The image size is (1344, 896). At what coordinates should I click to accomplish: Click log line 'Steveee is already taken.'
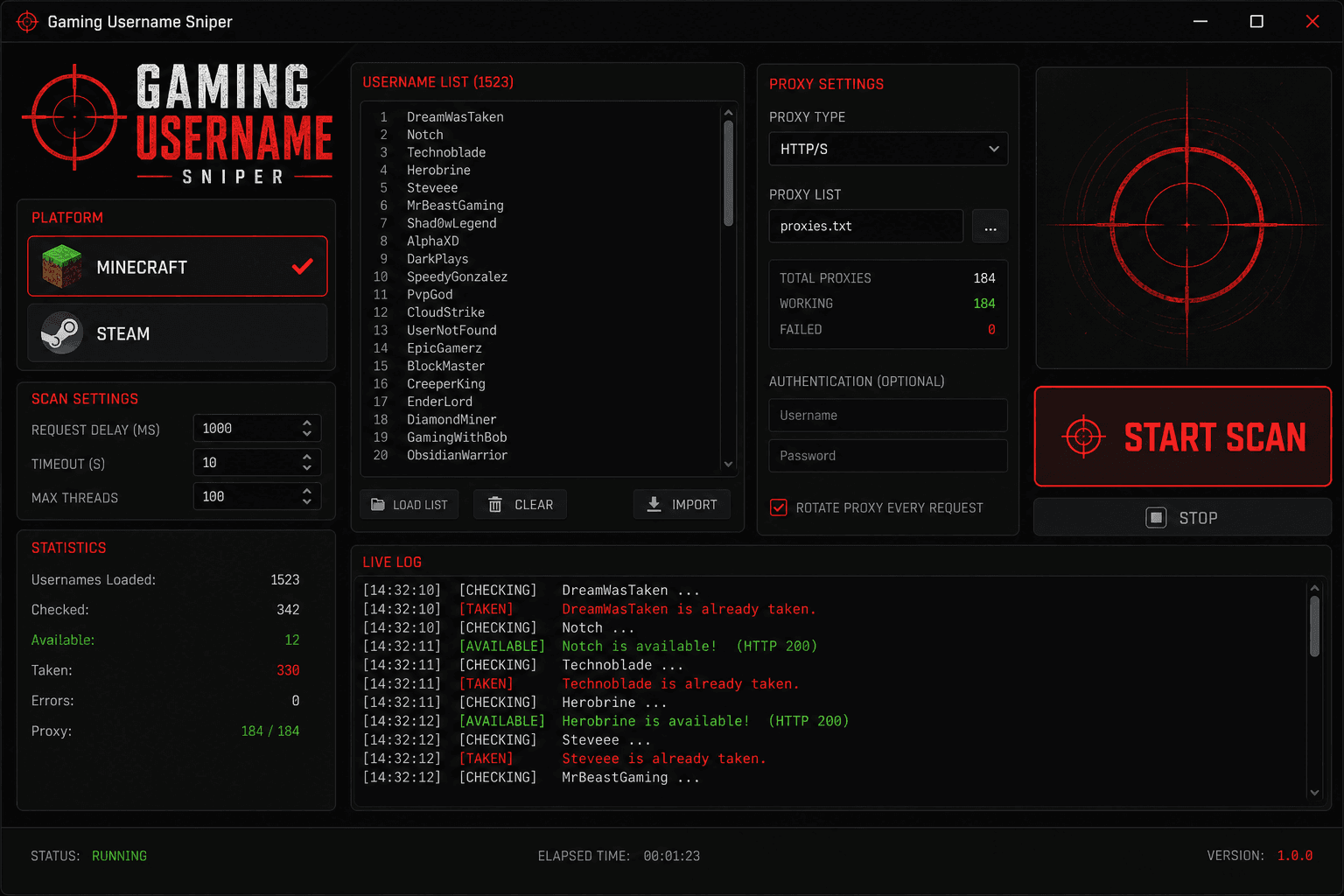pyautogui.click(x=663, y=759)
